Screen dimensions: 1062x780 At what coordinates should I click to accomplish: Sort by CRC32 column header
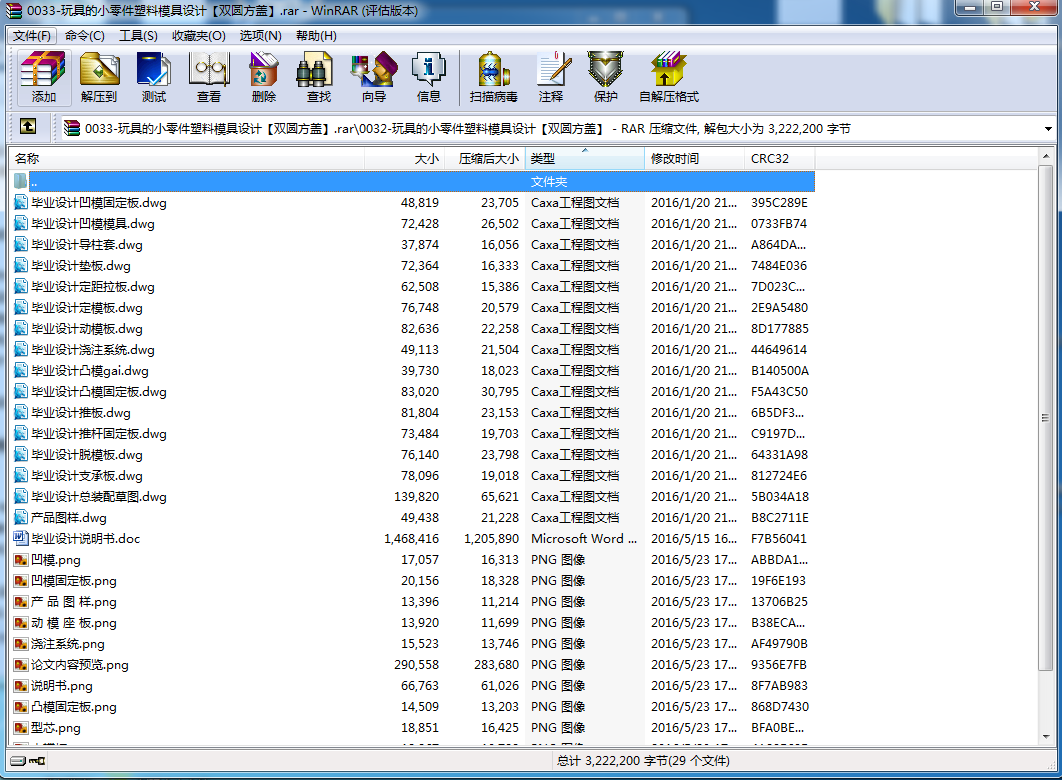click(x=780, y=158)
